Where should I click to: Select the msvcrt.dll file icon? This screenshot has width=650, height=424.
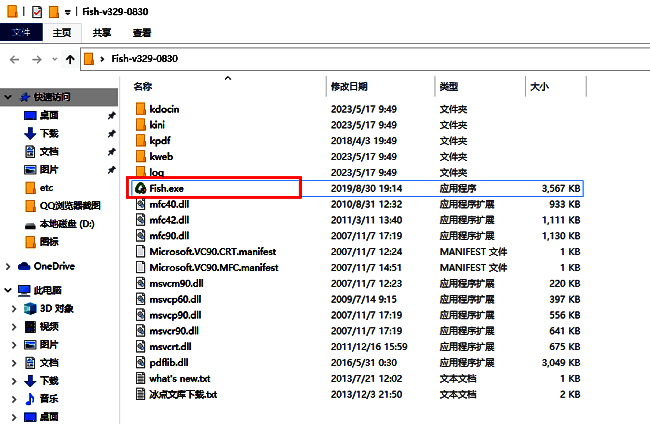[141, 346]
